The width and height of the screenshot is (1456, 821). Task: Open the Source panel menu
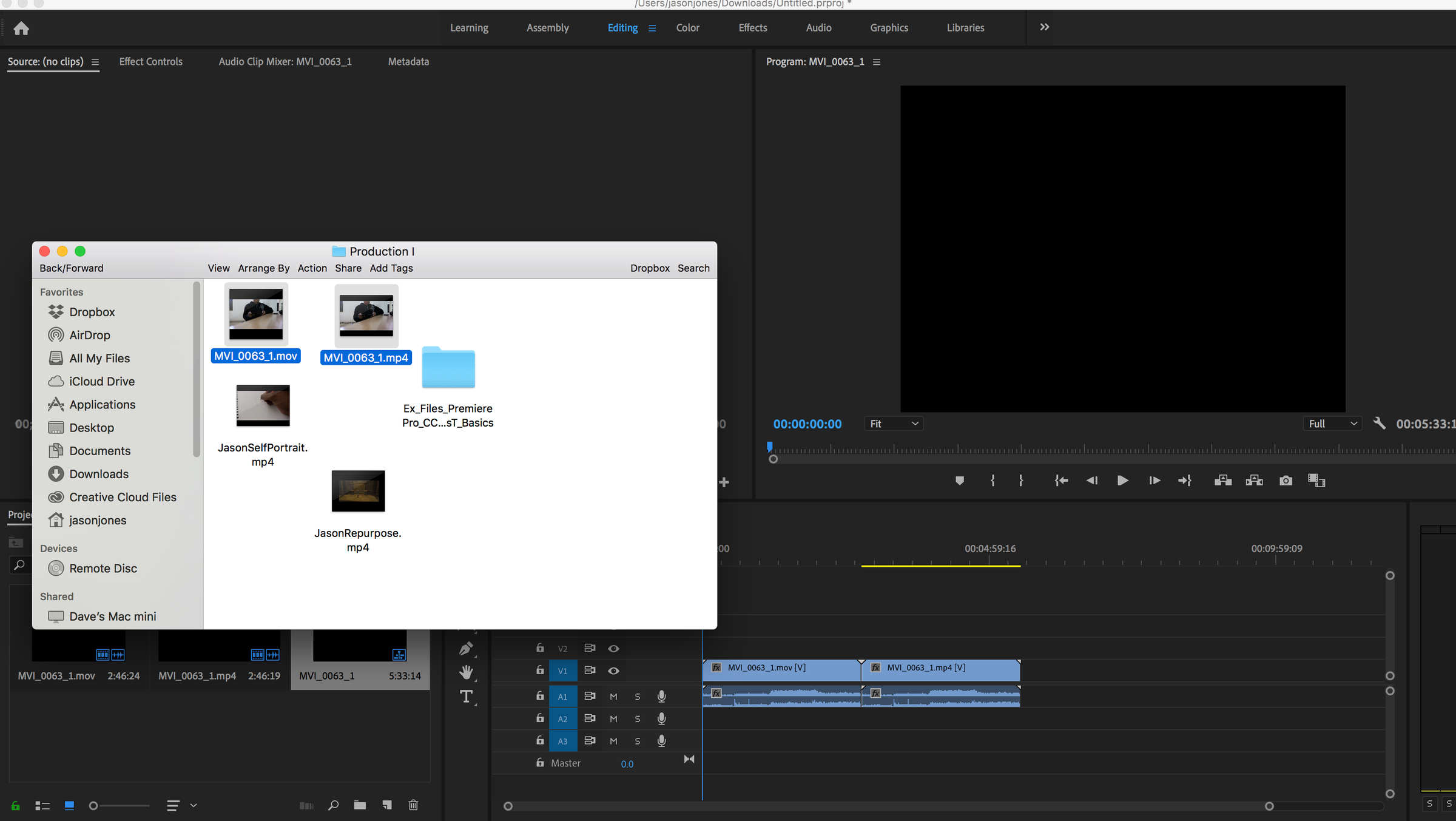click(x=95, y=62)
